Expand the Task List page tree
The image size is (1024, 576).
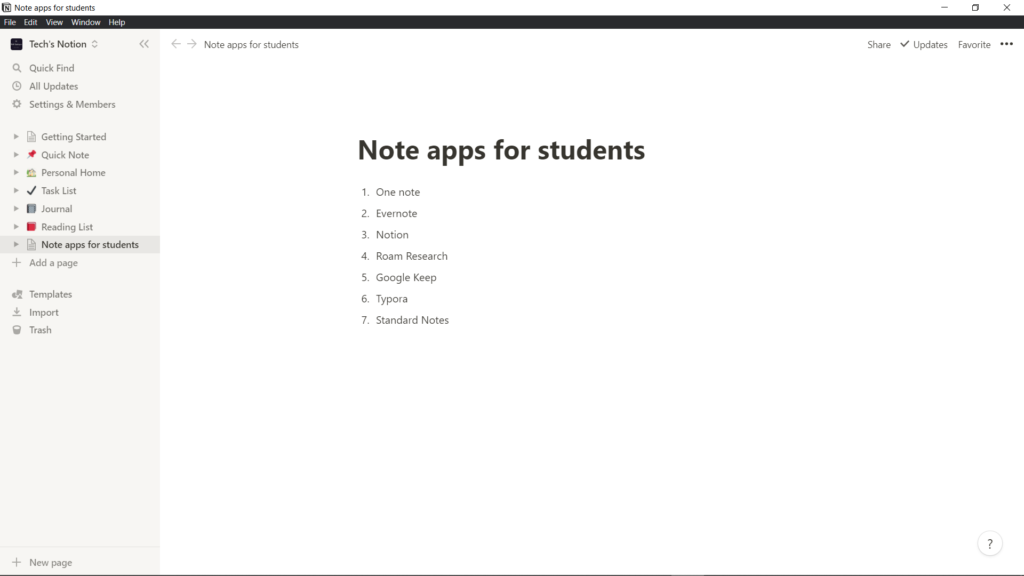(16, 191)
